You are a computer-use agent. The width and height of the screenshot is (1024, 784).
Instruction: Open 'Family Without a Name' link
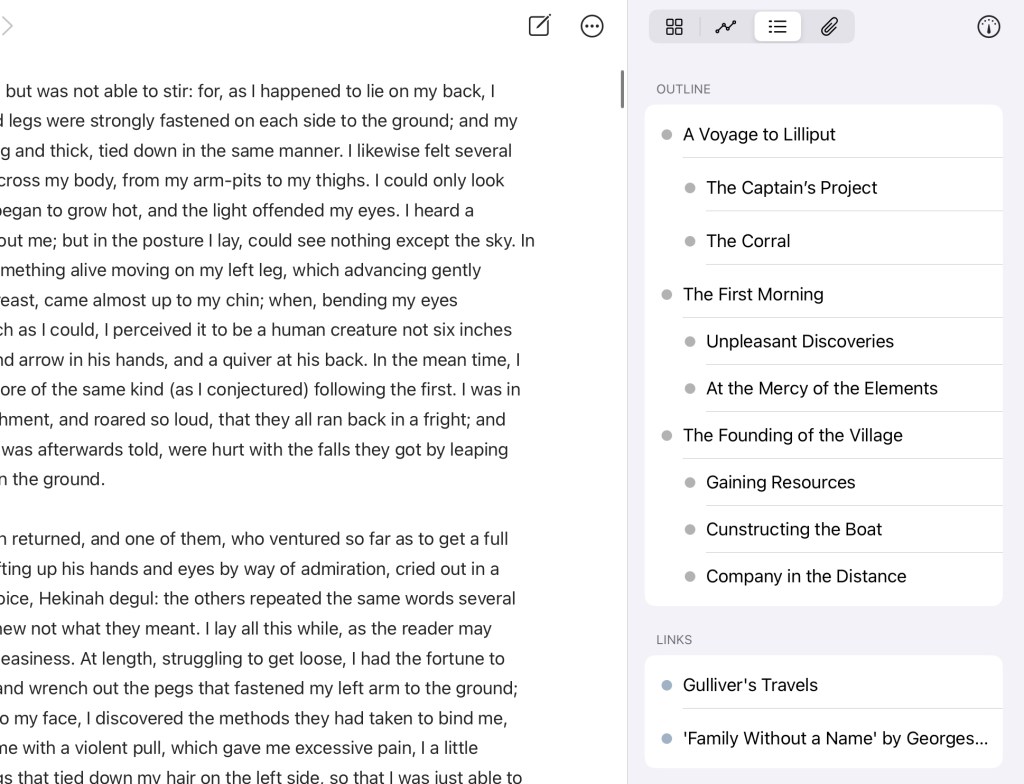pos(835,738)
